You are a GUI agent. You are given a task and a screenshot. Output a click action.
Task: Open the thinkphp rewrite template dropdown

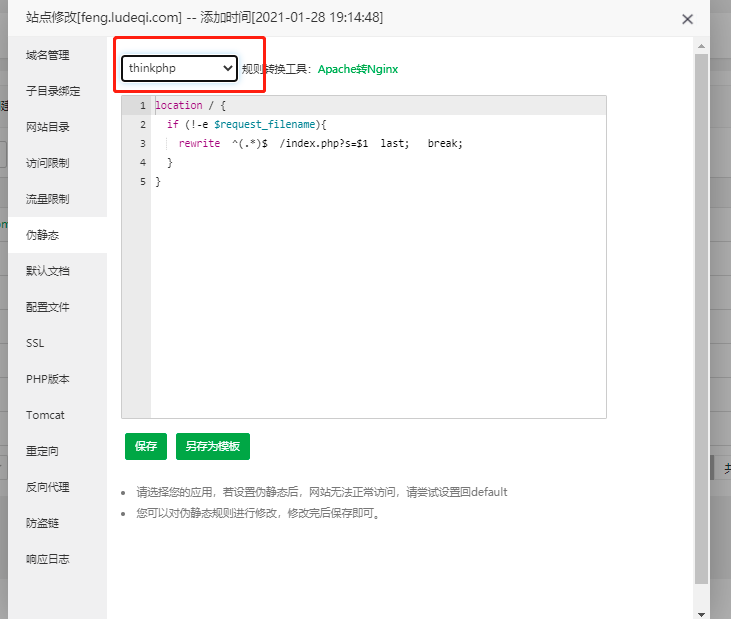(x=180, y=68)
